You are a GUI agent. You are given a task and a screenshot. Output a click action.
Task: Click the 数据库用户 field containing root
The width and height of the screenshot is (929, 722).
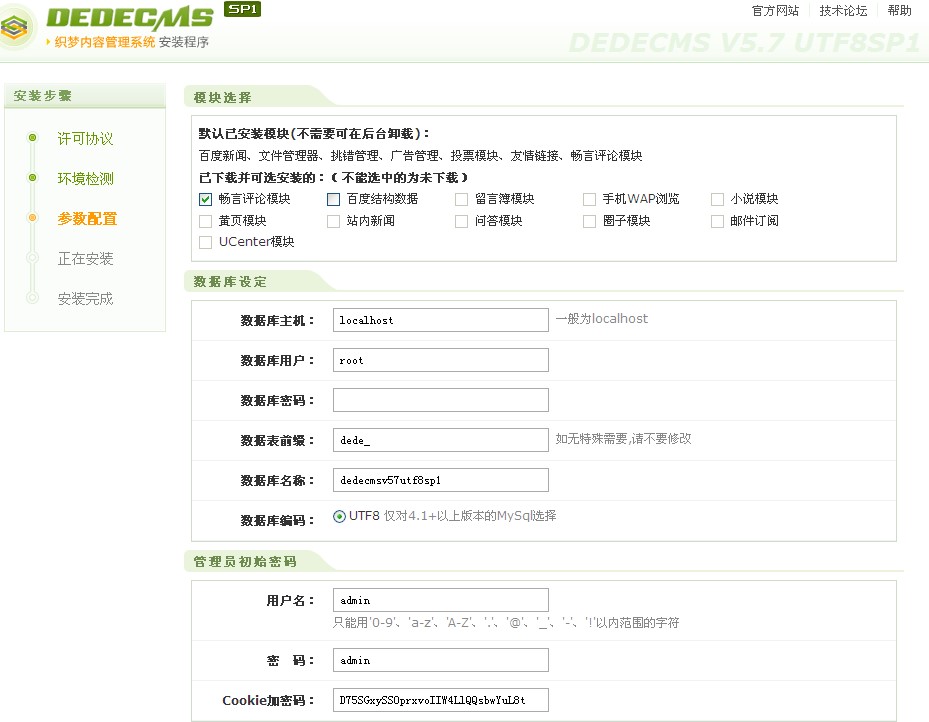441,360
